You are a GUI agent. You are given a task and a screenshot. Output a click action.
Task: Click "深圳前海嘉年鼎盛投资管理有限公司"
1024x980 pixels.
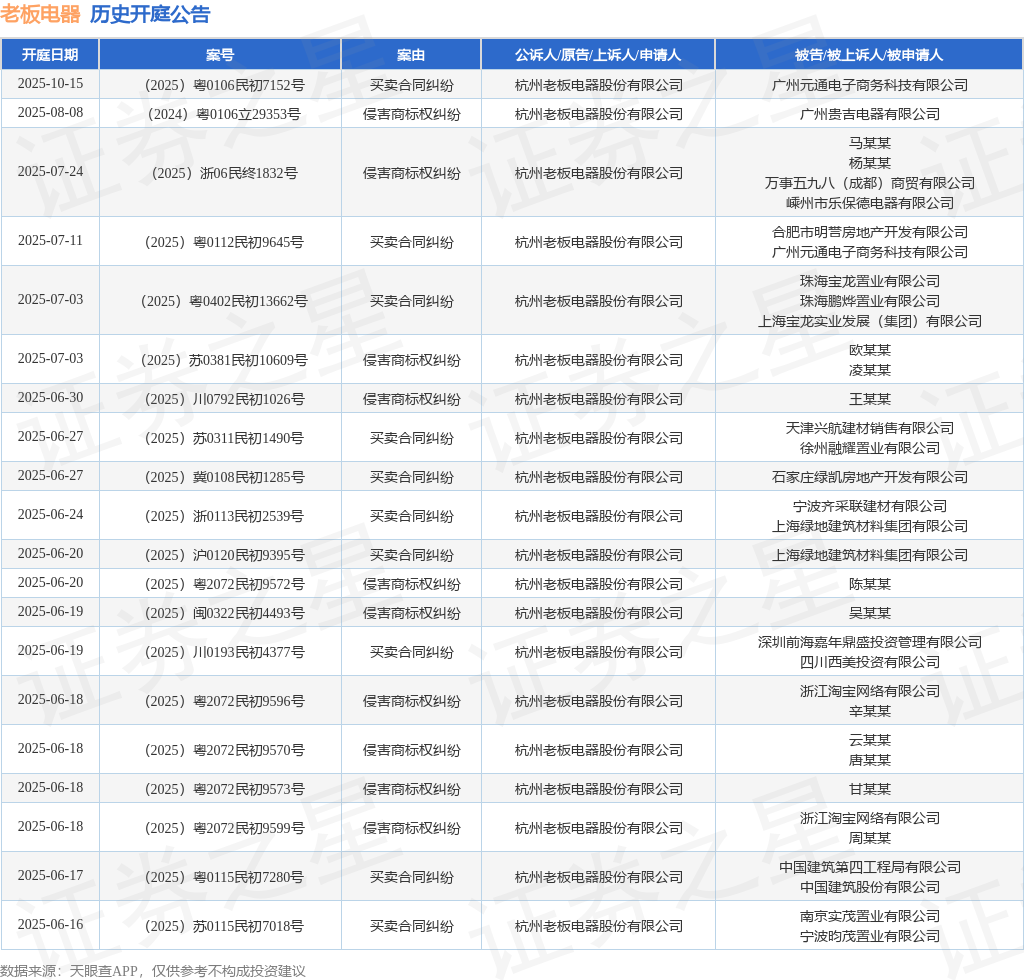(x=870, y=642)
